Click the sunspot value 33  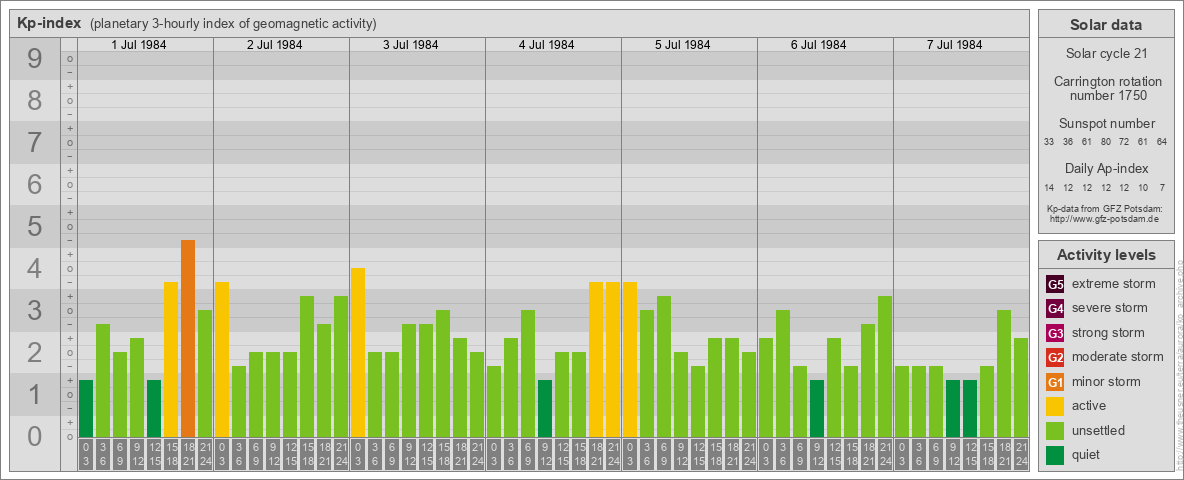coord(1049,142)
